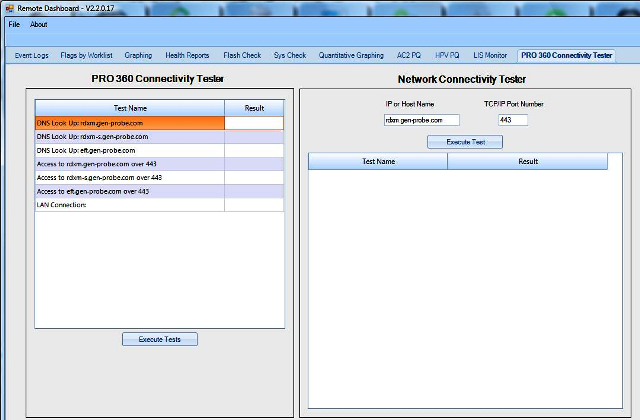Image resolution: width=640 pixels, height=420 pixels.
Task: Click Result column header in PRO 360 table
Action: [x=254, y=108]
